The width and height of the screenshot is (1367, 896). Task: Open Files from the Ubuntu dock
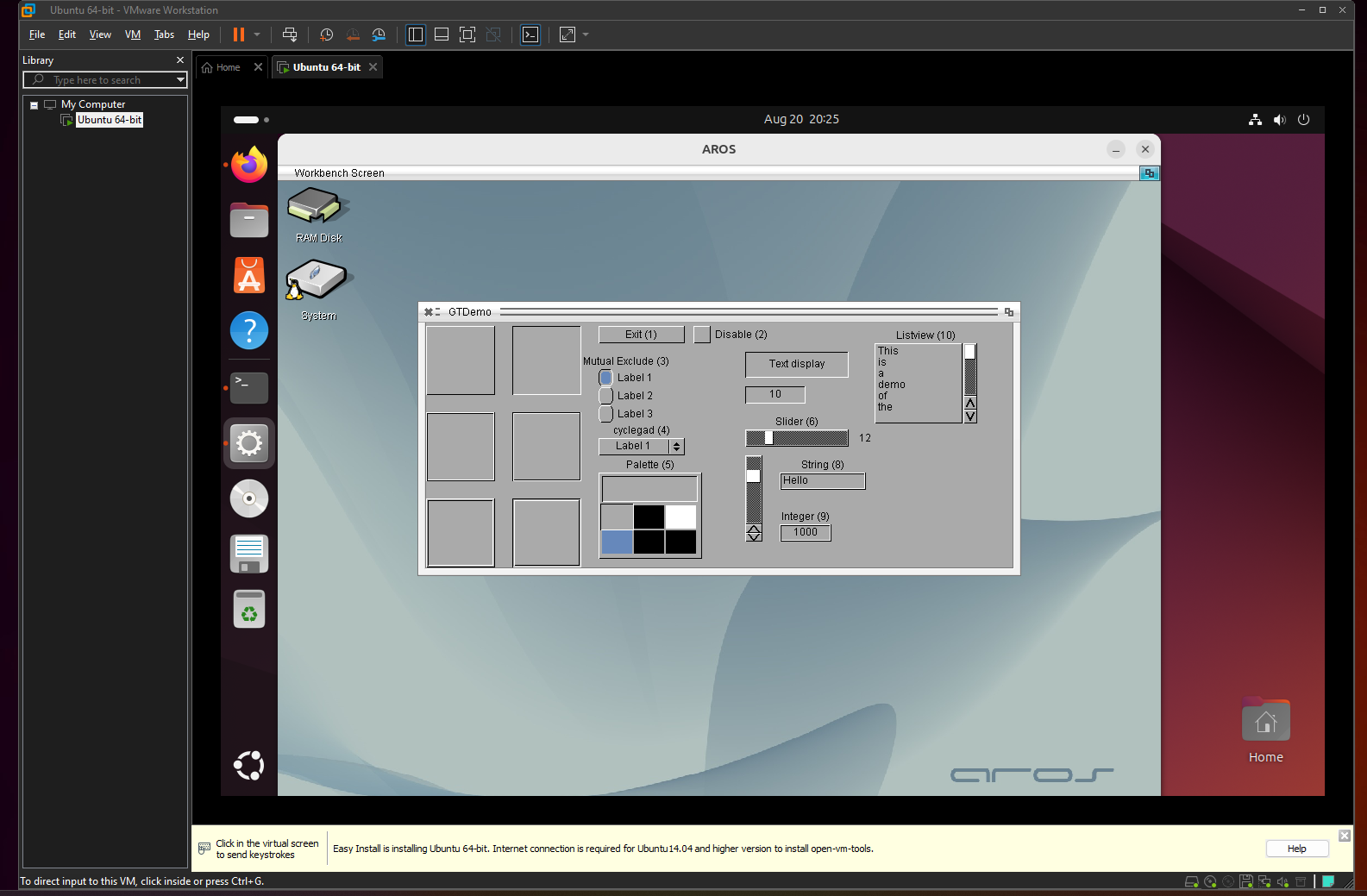click(249, 220)
